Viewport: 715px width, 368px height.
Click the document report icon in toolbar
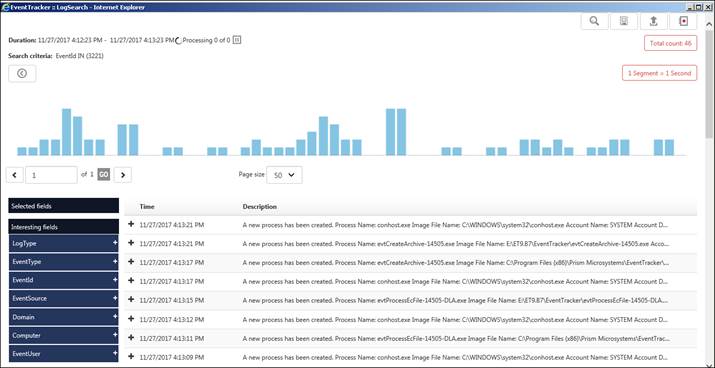click(624, 21)
